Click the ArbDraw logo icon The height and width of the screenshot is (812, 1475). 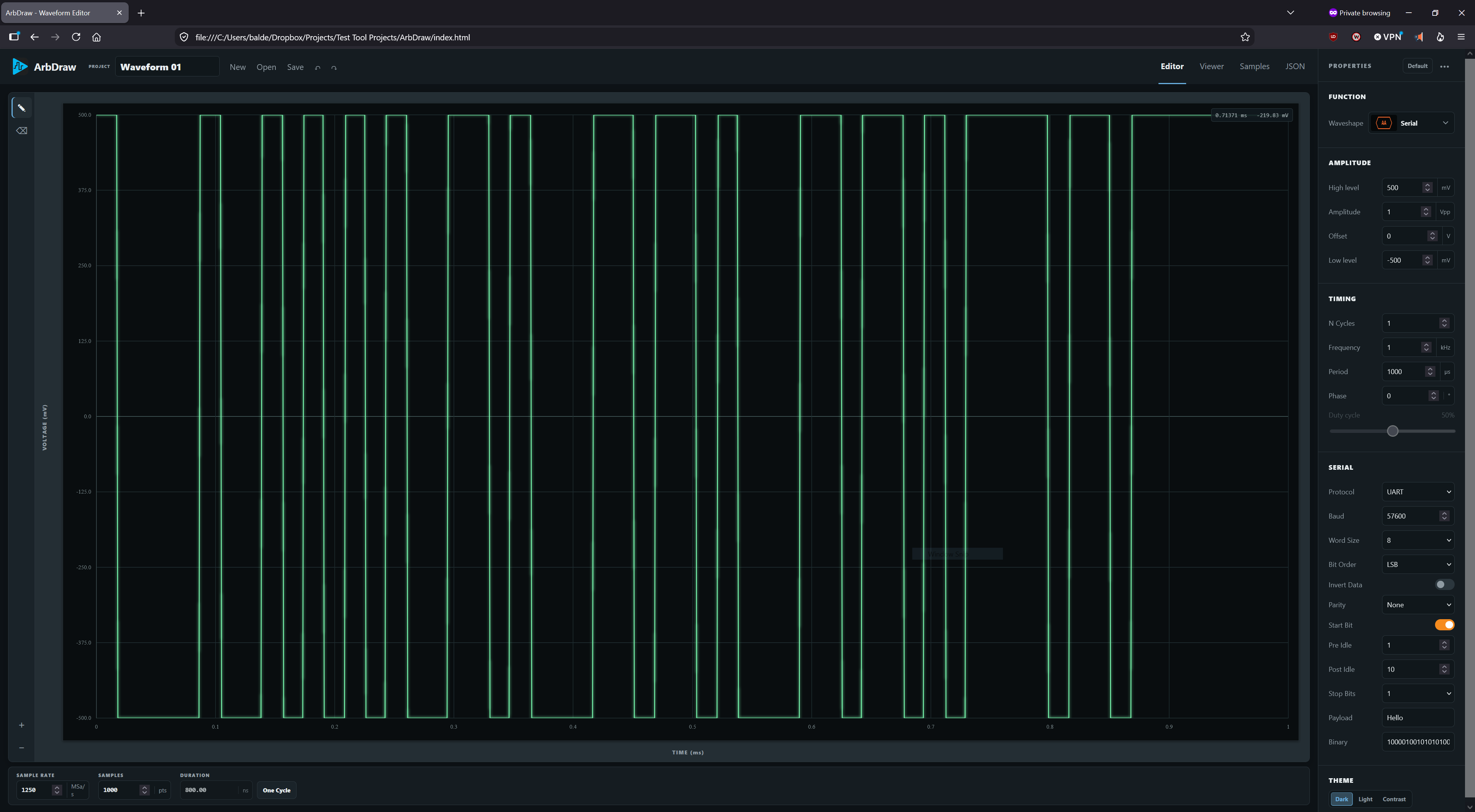(x=20, y=66)
